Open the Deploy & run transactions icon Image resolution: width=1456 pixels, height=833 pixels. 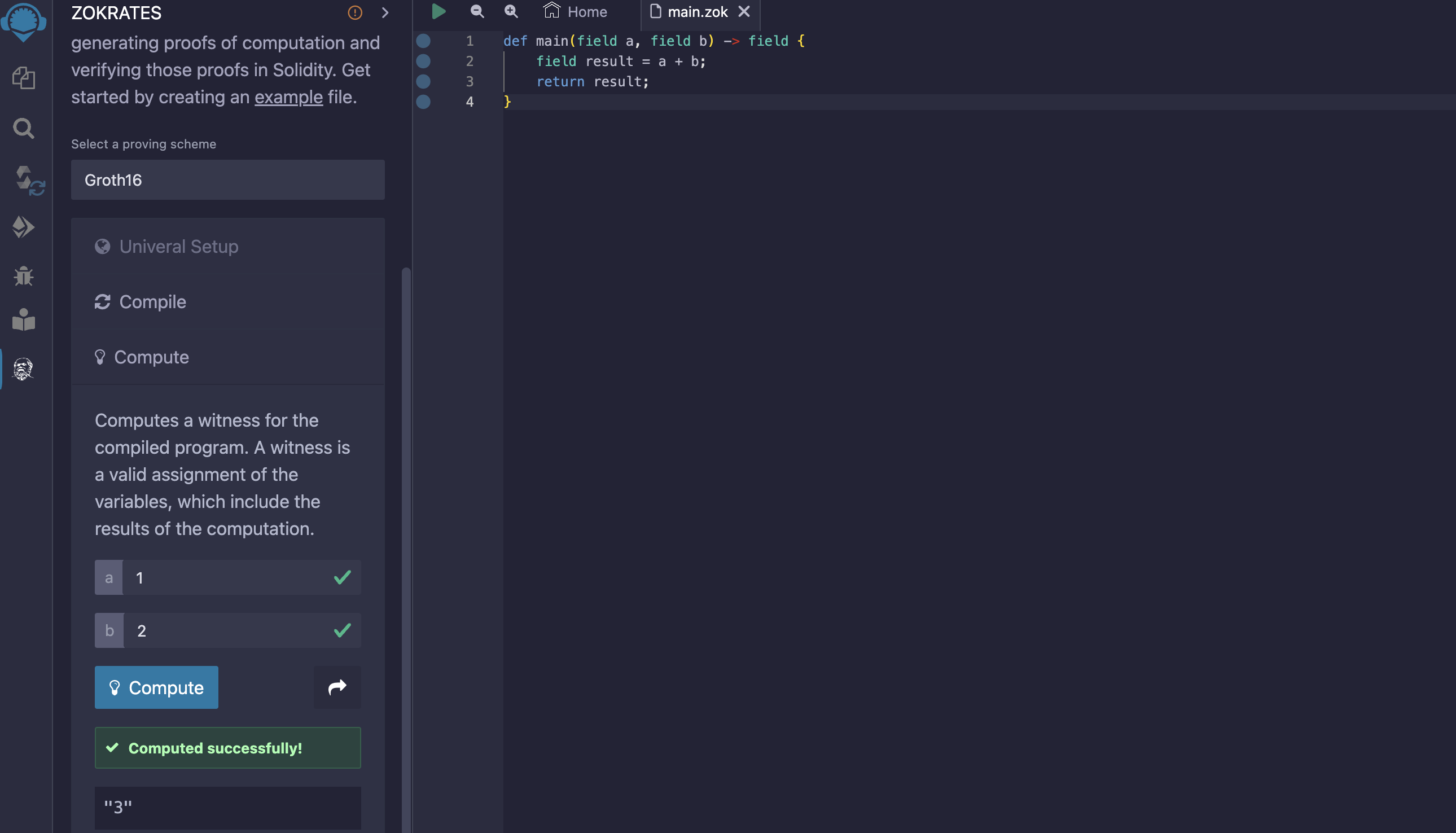pos(24,227)
